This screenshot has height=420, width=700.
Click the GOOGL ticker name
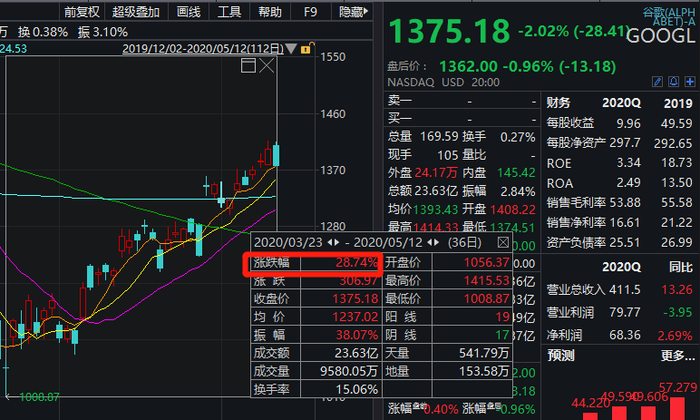coord(661,36)
